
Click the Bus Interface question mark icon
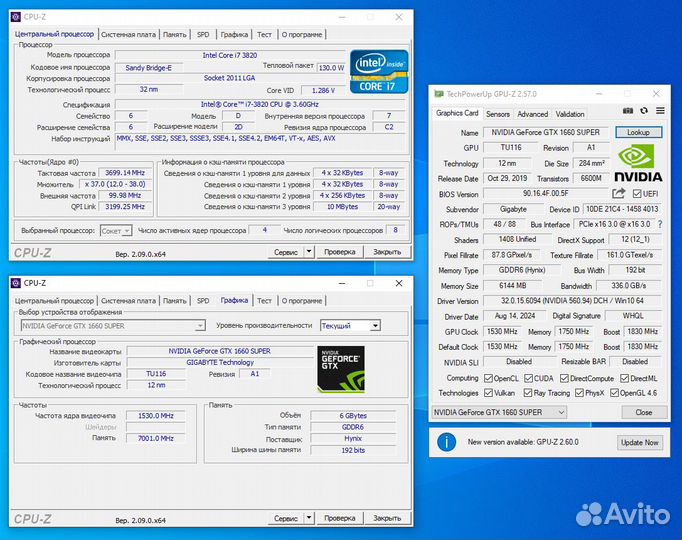click(660, 224)
